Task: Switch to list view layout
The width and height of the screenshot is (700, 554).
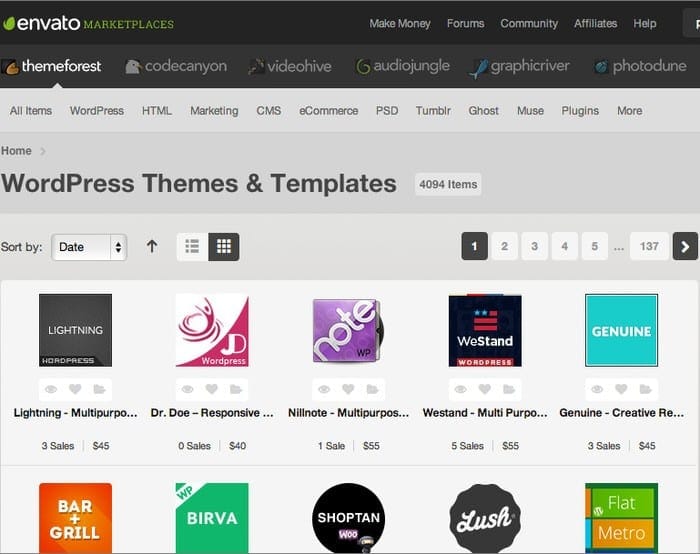Action: click(x=192, y=246)
